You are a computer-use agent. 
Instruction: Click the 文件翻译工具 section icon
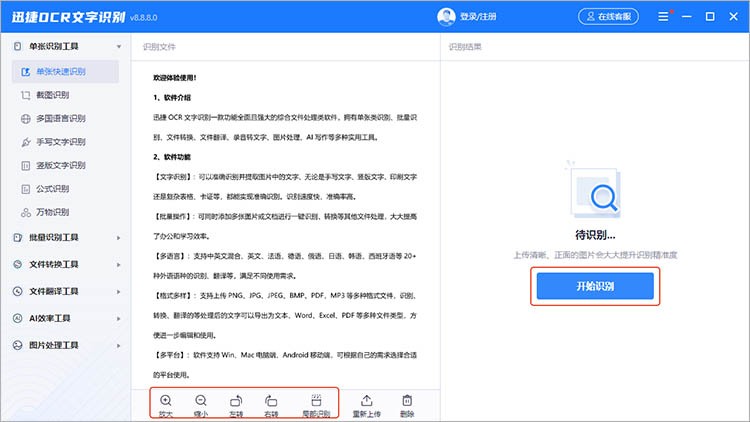[18, 291]
